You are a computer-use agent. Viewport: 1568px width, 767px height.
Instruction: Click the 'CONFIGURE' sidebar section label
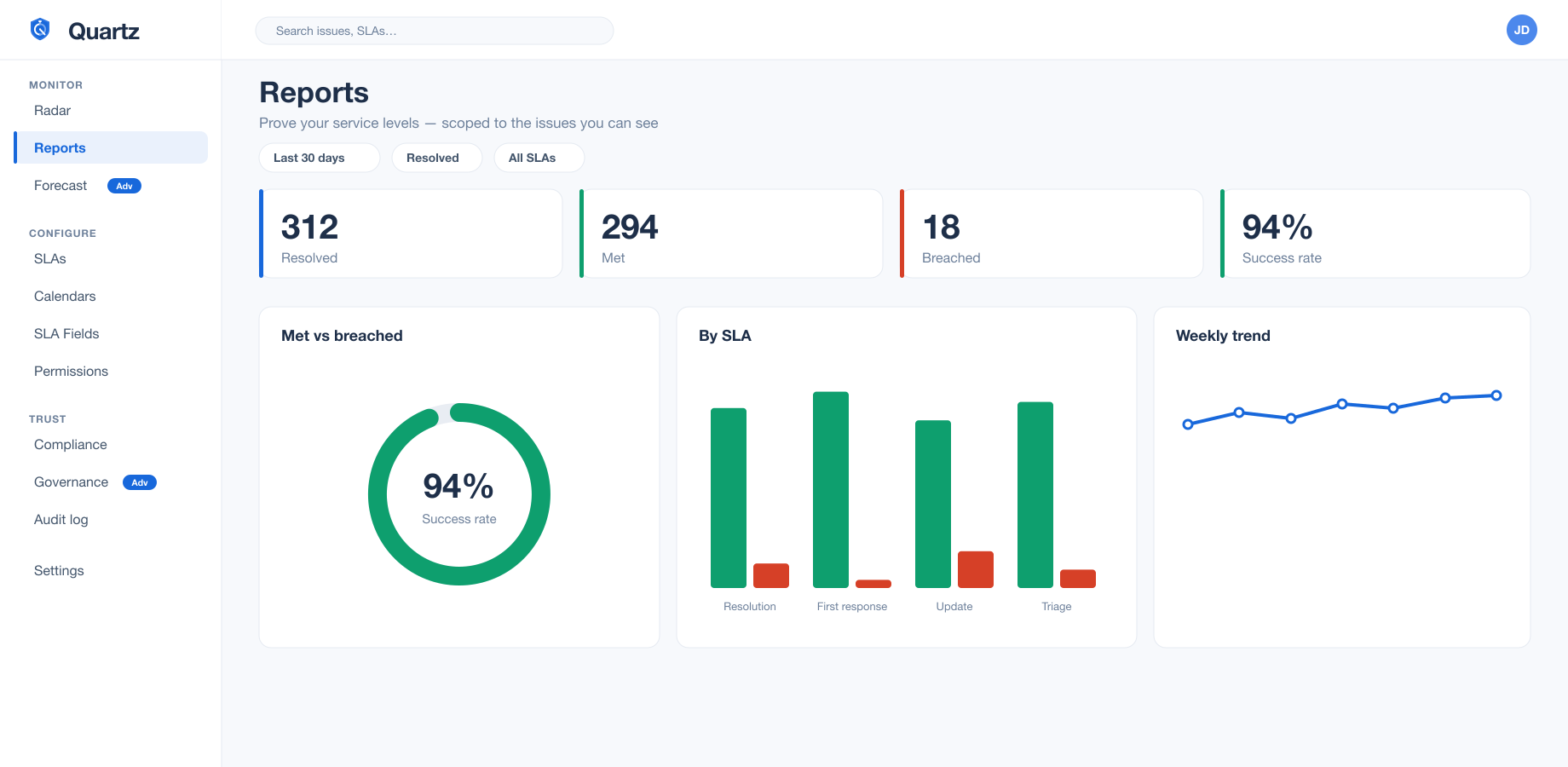[x=63, y=234]
